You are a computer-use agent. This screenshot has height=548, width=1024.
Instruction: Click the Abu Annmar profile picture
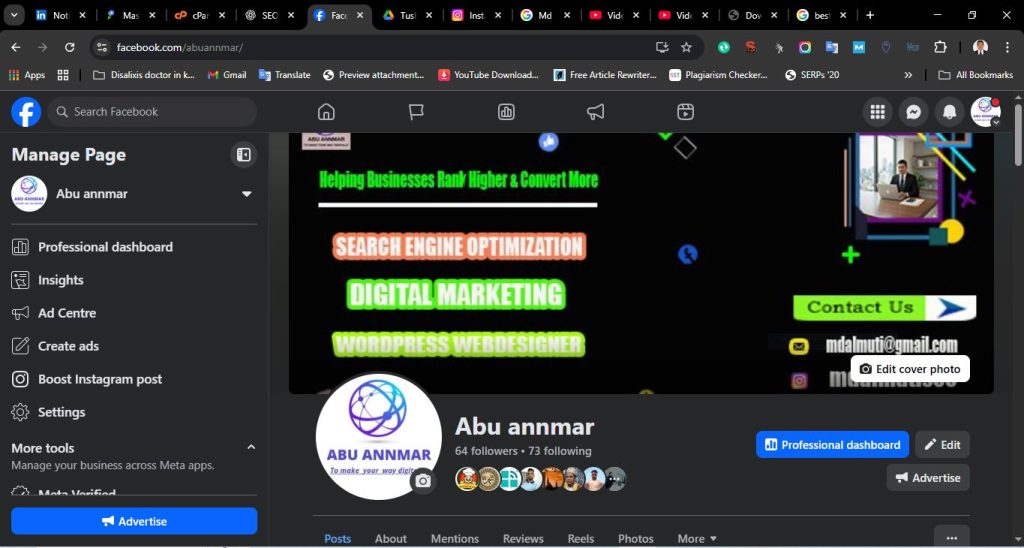378,436
